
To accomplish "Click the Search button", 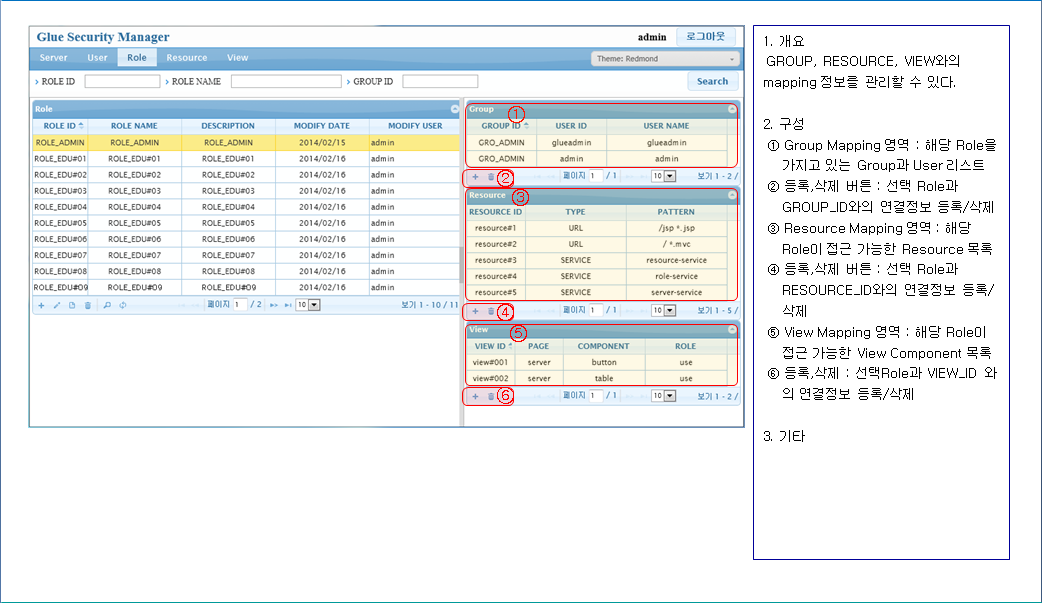I will pyautogui.click(x=712, y=81).
